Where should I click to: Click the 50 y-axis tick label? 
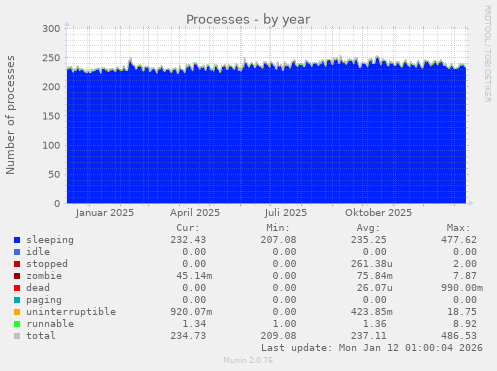[x=54, y=174]
